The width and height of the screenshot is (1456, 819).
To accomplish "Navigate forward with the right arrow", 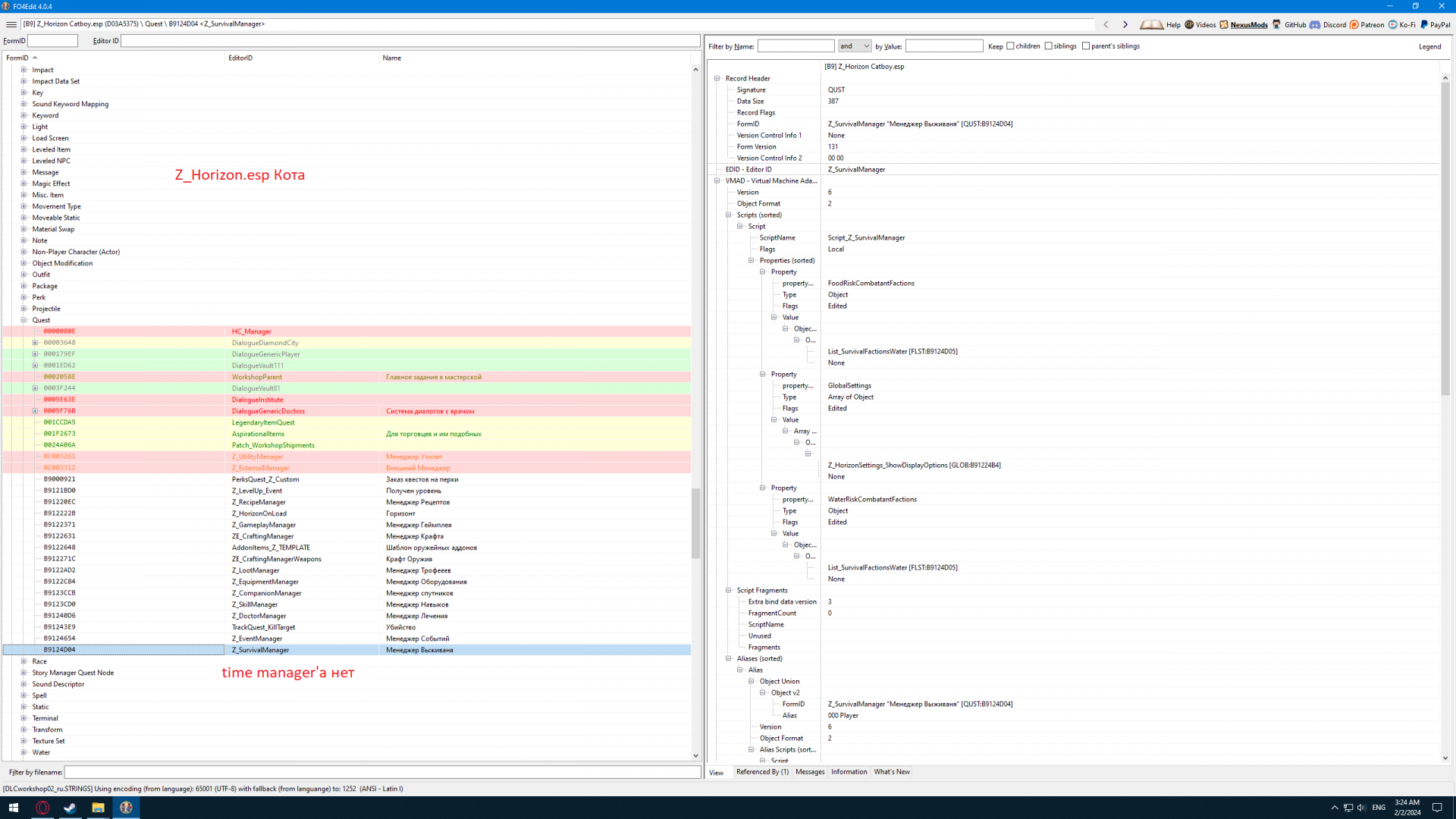I will coord(1125,24).
